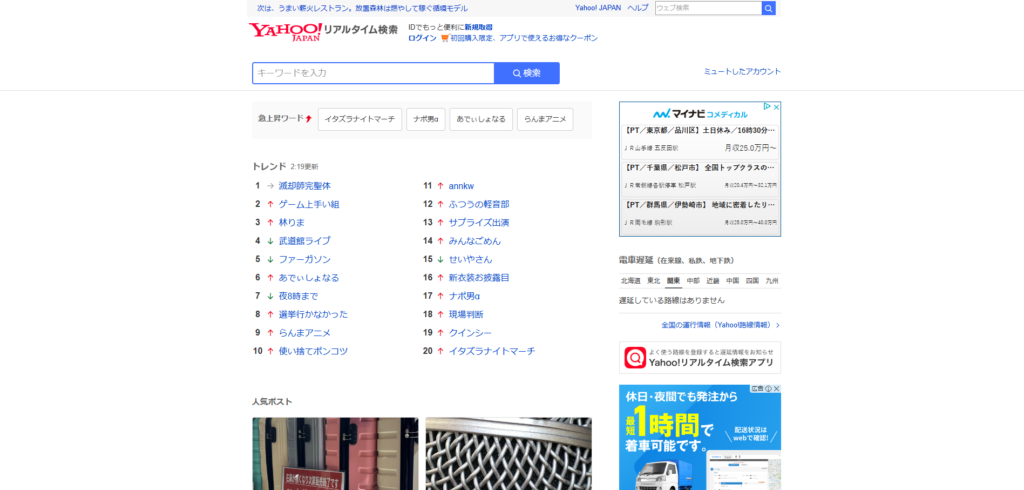
Task: Click the Yahoo! realtime search app icon
Action: click(635, 357)
